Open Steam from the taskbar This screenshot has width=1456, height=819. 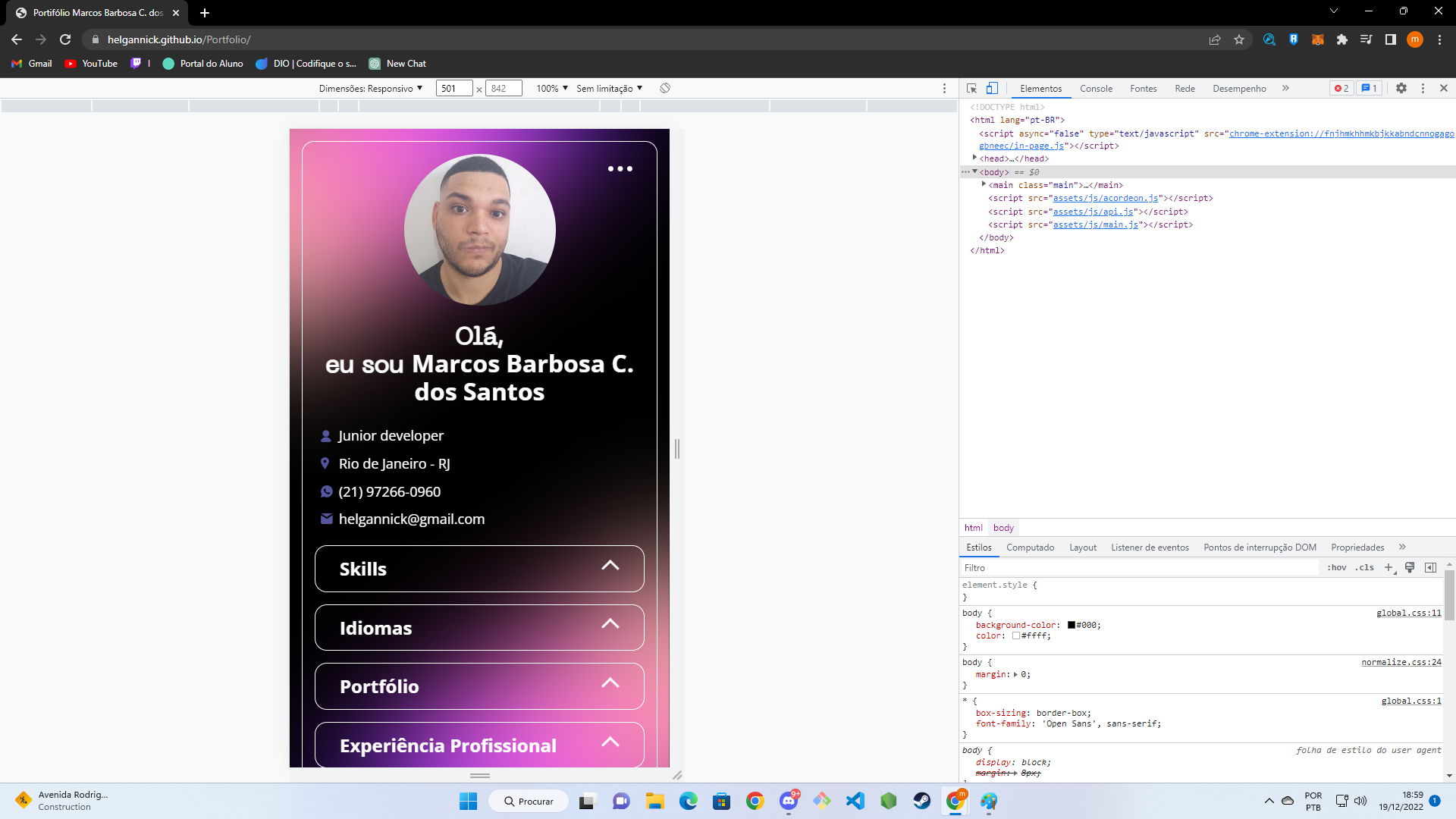click(922, 801)
